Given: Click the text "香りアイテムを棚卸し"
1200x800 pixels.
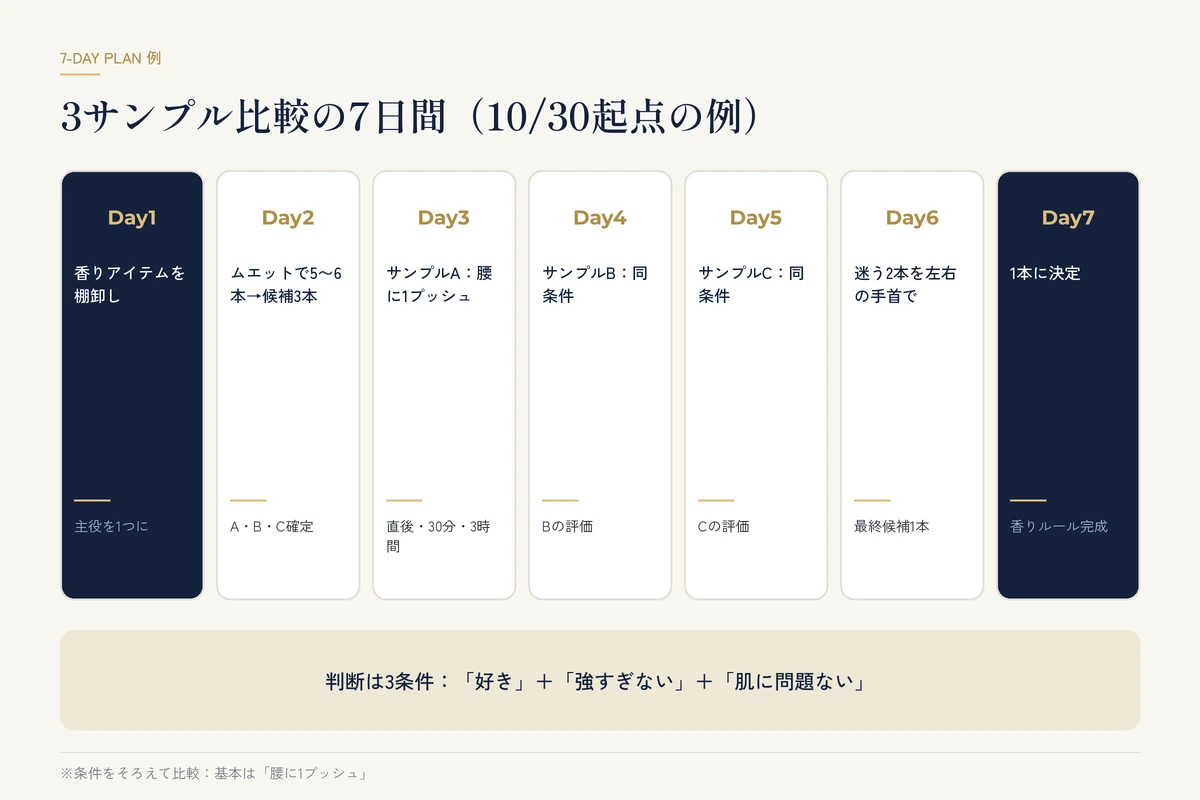Looking at the screenshot, I should point(130,284).
